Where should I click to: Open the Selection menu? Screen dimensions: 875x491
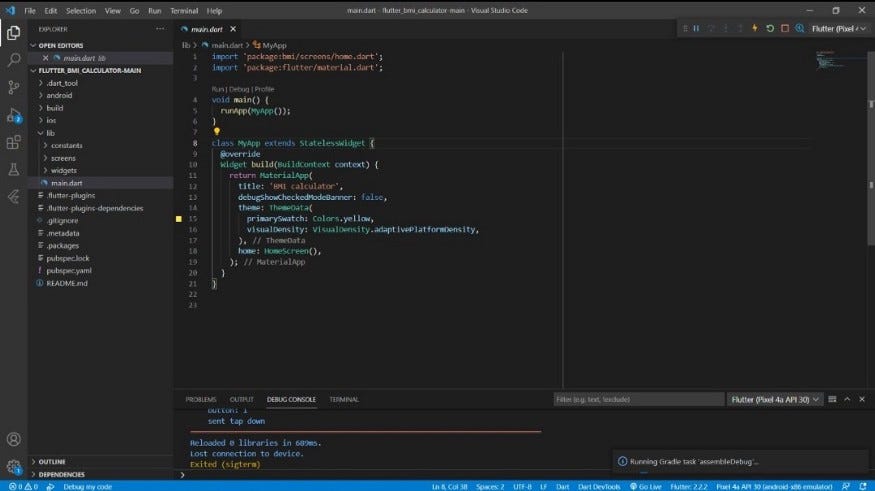[81, 11]
